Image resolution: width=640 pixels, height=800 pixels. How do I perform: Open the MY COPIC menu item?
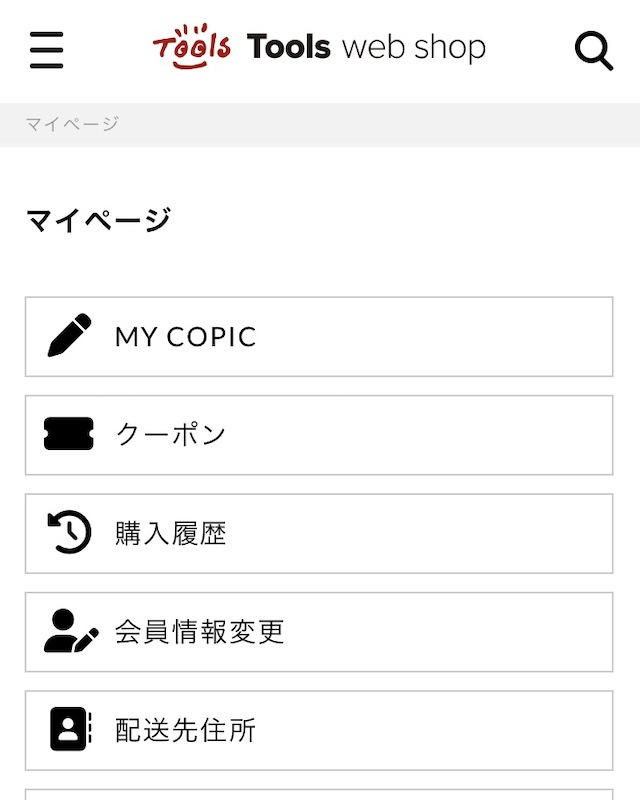[x=319, y=337]
